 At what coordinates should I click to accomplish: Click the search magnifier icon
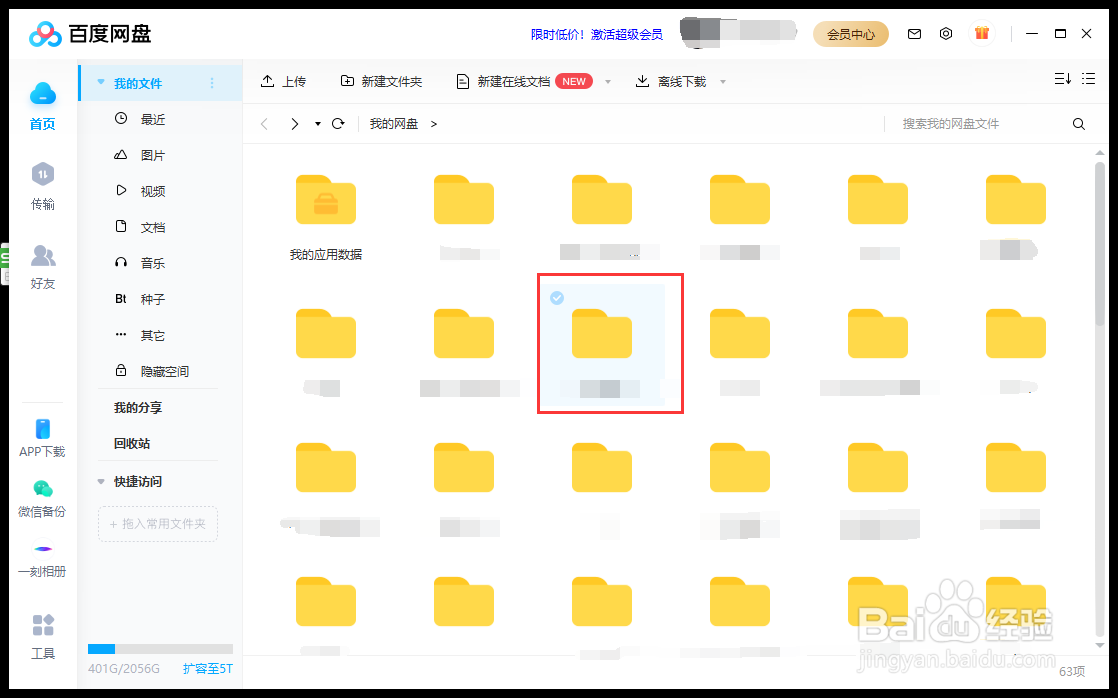[1079, 124]
